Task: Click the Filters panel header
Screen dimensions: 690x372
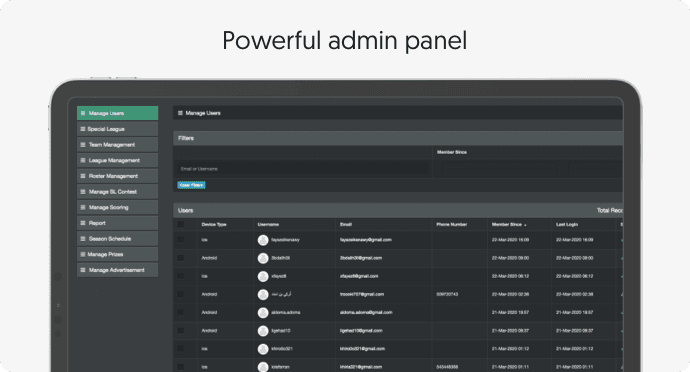Action: [398, 138]
